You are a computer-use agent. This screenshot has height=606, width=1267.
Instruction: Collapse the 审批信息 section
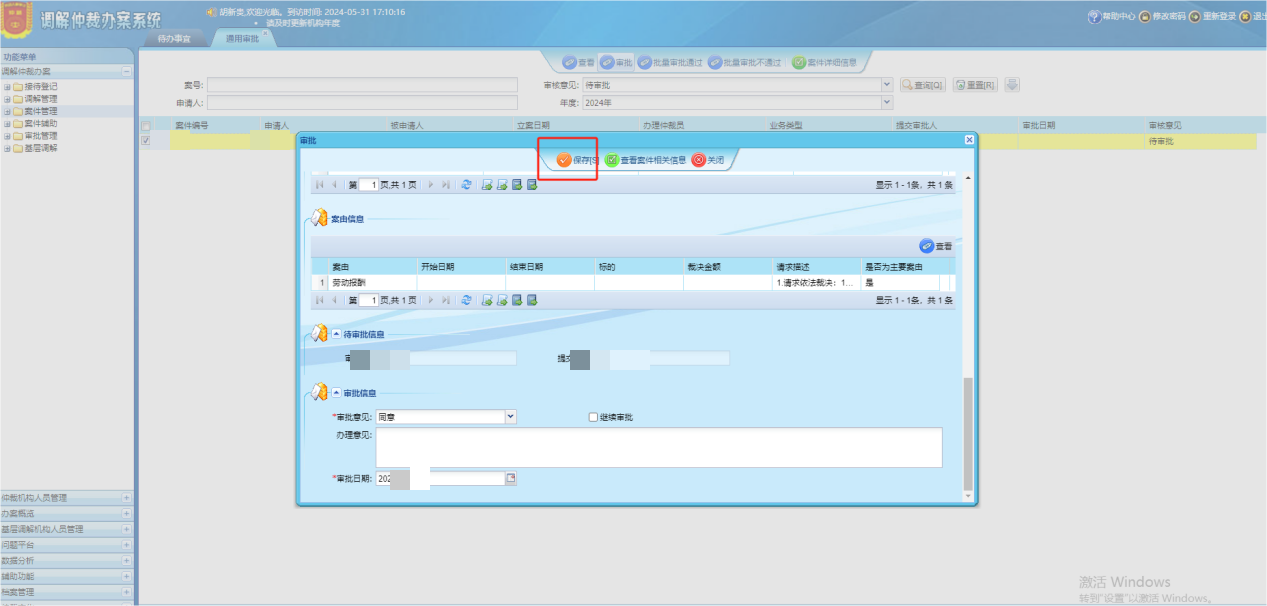click(x=336, y=393)
